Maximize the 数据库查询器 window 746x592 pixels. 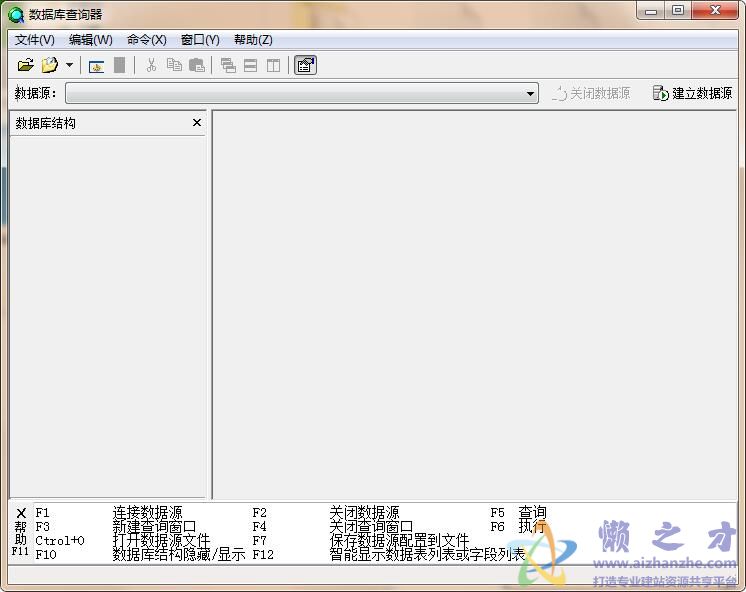678,10
